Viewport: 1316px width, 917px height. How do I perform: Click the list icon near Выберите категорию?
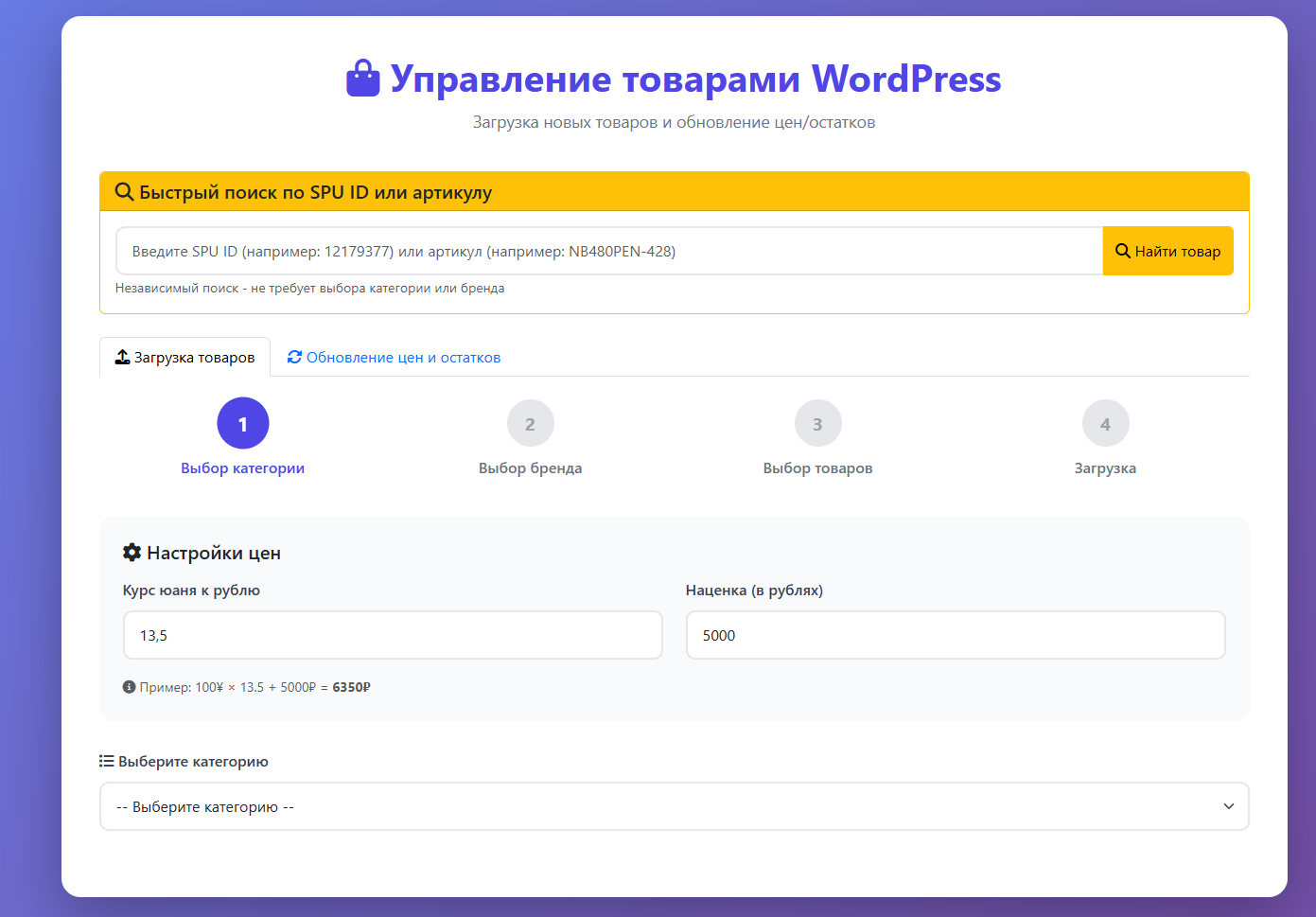[105, 760]
